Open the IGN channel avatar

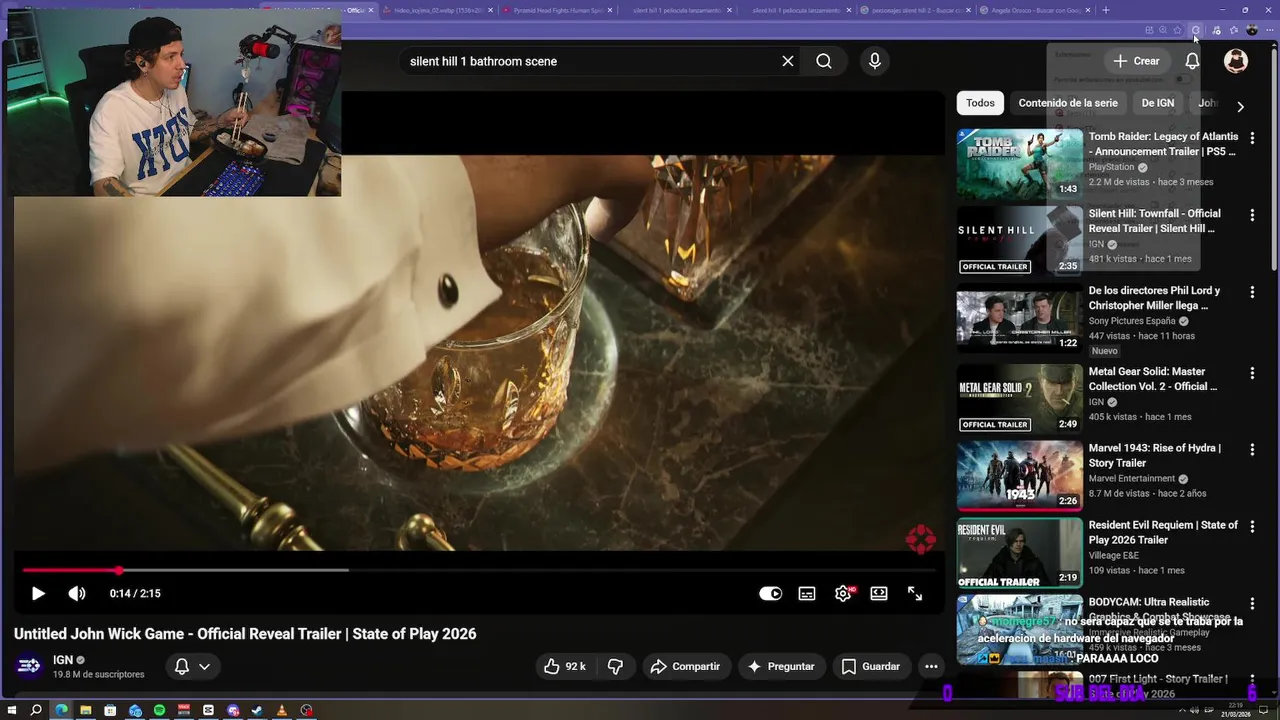(x=29, y=666)
